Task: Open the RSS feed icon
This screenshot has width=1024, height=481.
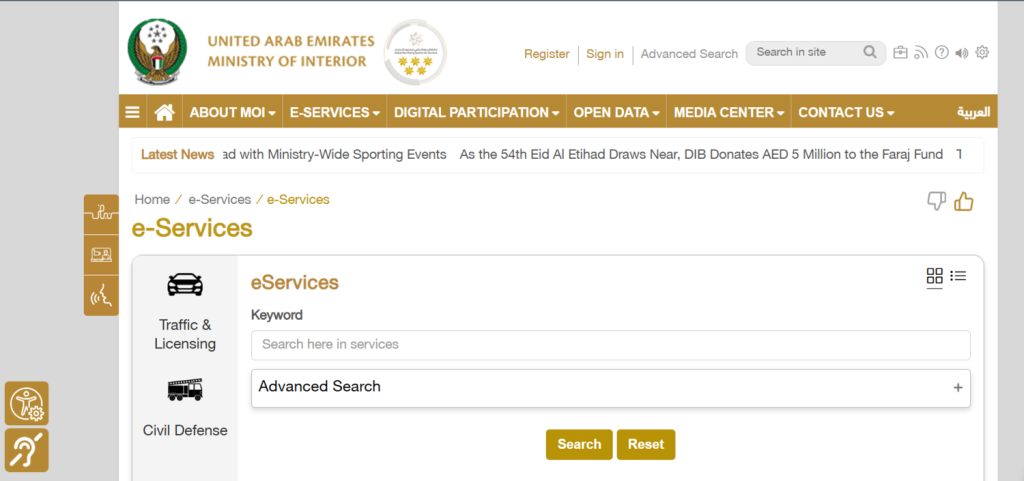Action: point(921,53)
